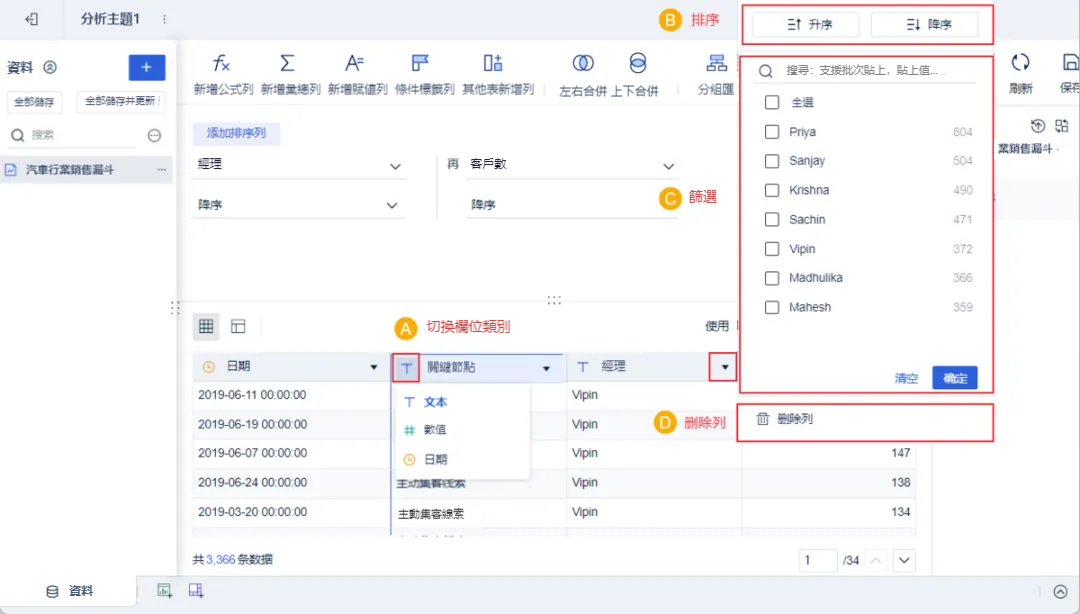Viewport: 1080px width, 614px height.
Task: Click the 其他表新增列 icon
Action: point(493,64)
